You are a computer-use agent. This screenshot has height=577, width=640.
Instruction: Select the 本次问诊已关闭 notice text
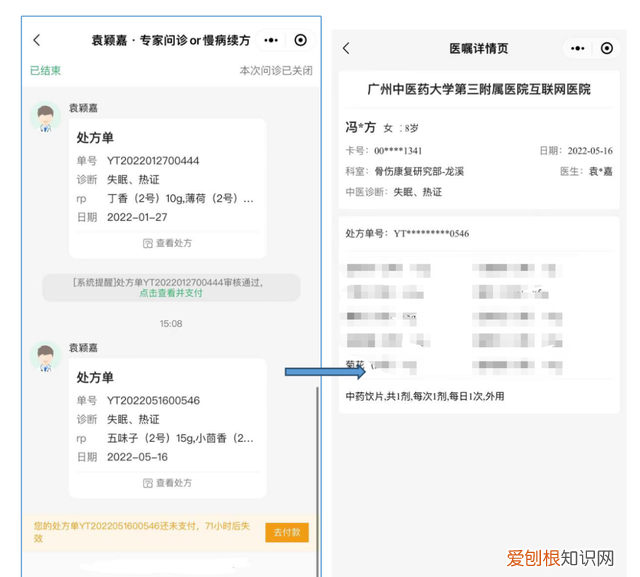(276, 70)
